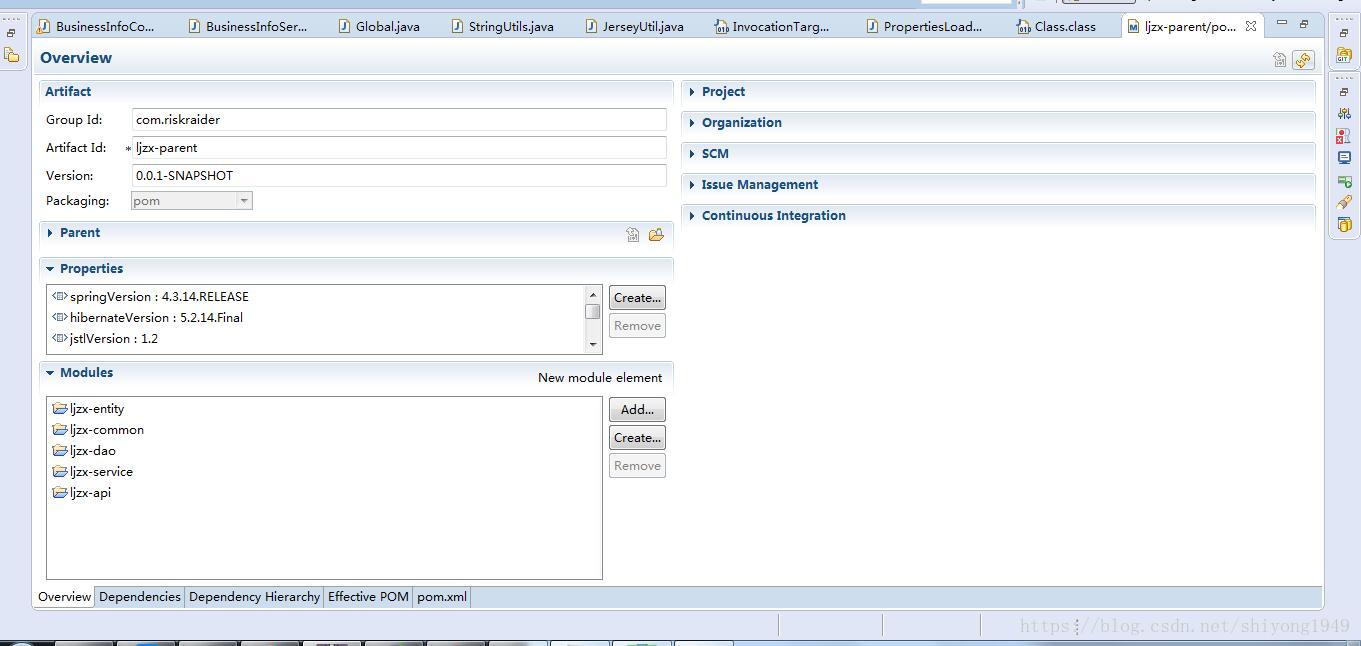Click the ljzx-entity module folder icon
This screenshot has width=1361, height=646.
(x=60, y=408)
